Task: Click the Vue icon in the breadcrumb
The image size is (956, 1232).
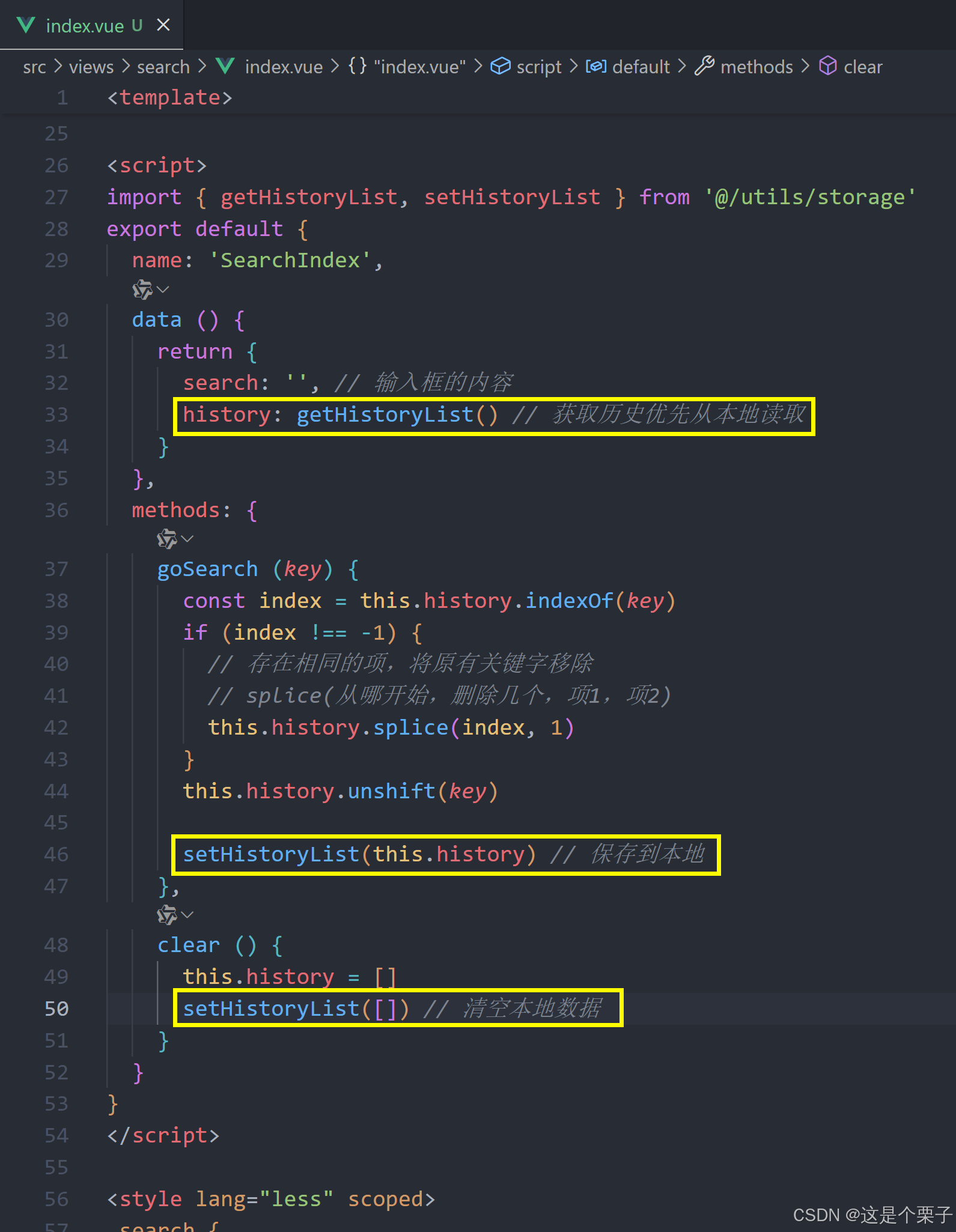Action: tap(225, 66)
